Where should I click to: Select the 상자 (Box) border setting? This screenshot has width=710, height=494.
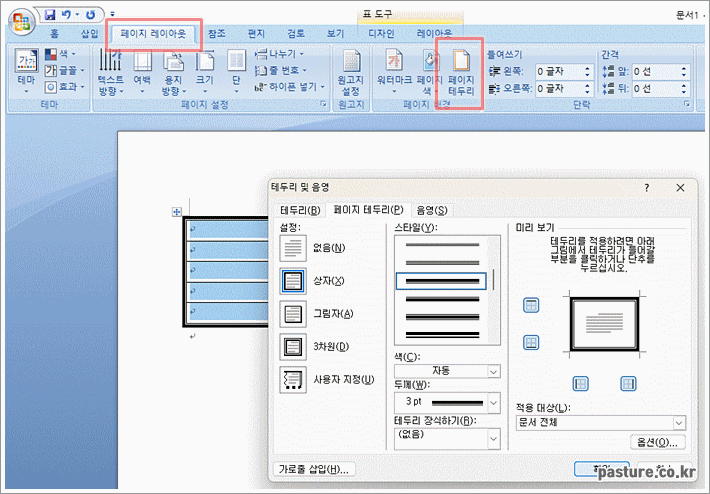[293, 281]
